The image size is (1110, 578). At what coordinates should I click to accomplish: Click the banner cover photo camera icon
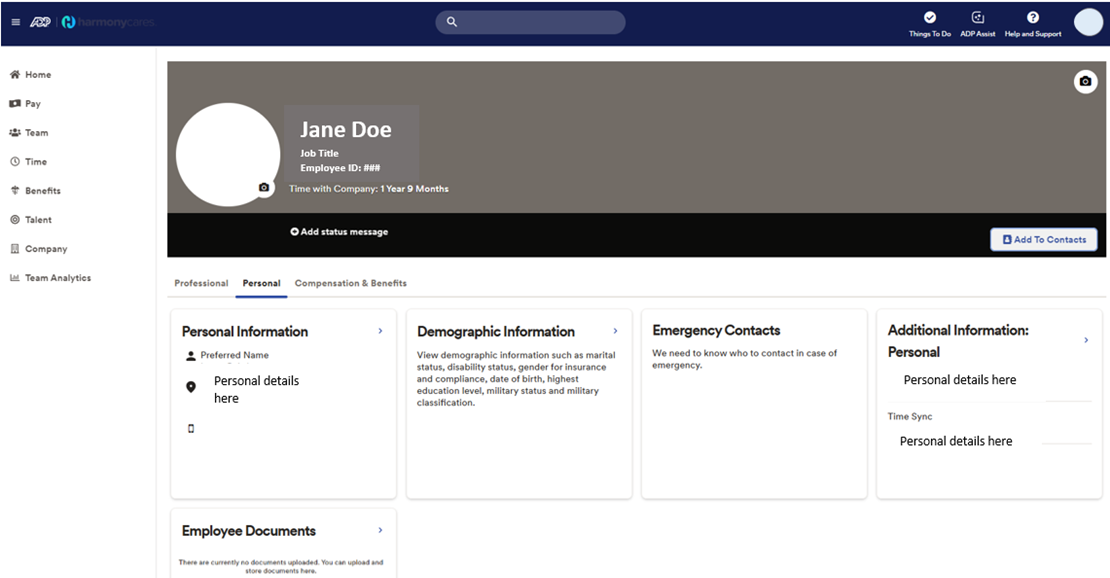point(1085,82)
